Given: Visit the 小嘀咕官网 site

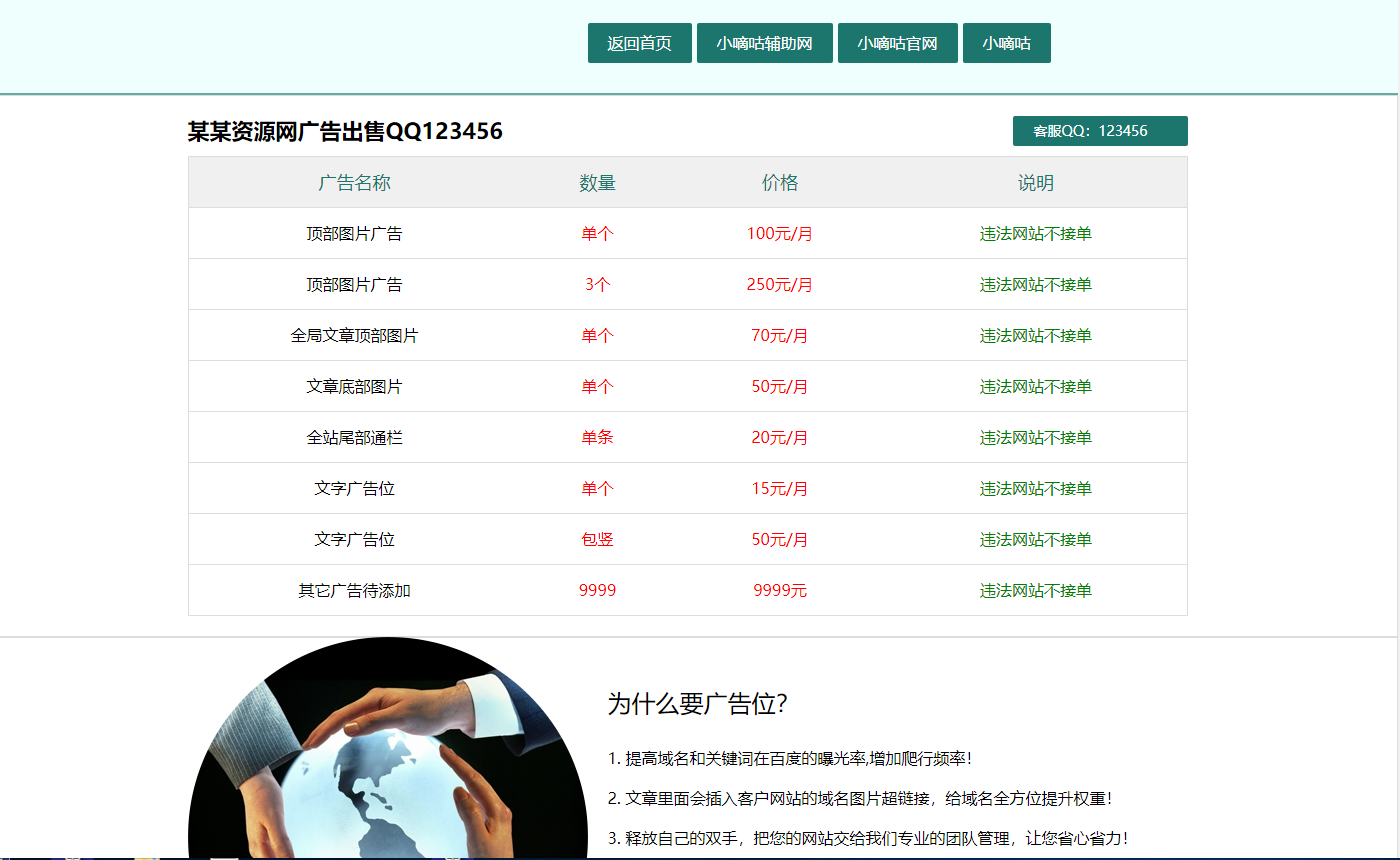Looking at the screenshot, I should [897, 42].
